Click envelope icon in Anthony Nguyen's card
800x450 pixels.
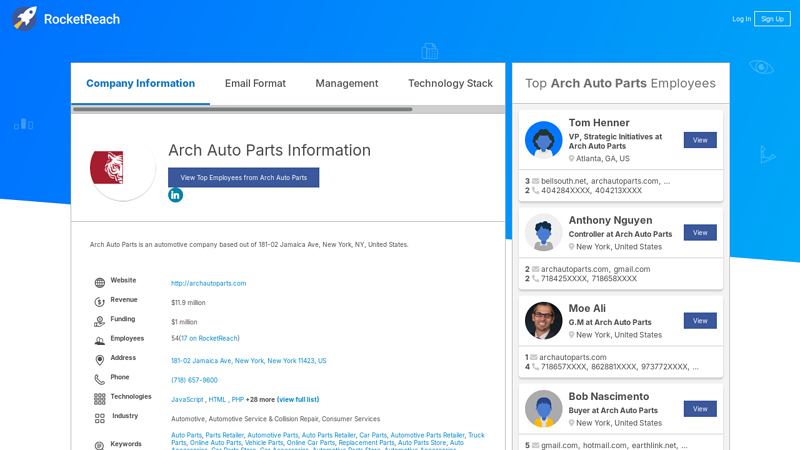coord(535,269)
